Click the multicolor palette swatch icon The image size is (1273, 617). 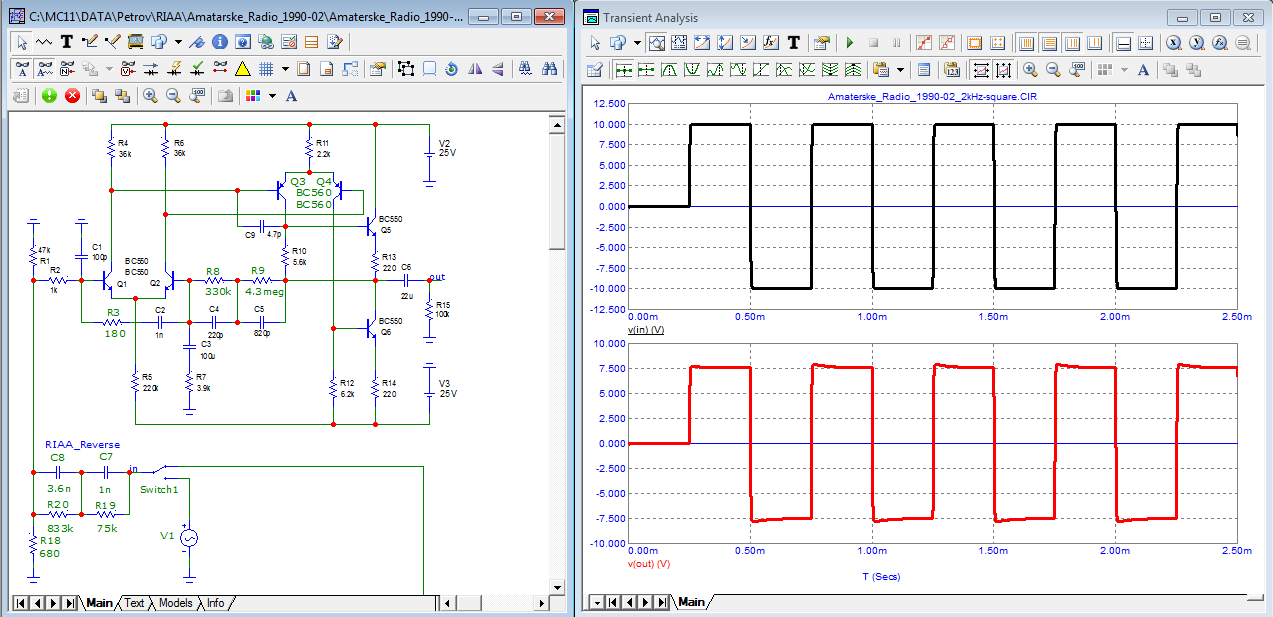coord(252,96)
